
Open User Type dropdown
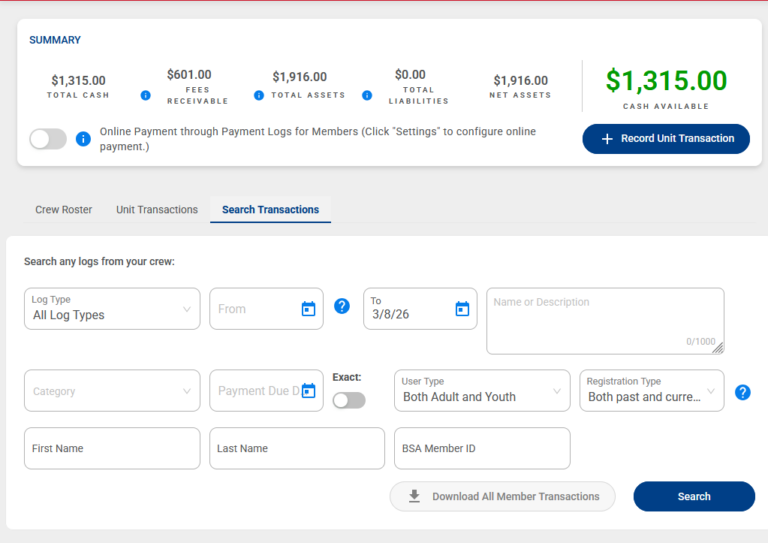click(482, 391)
